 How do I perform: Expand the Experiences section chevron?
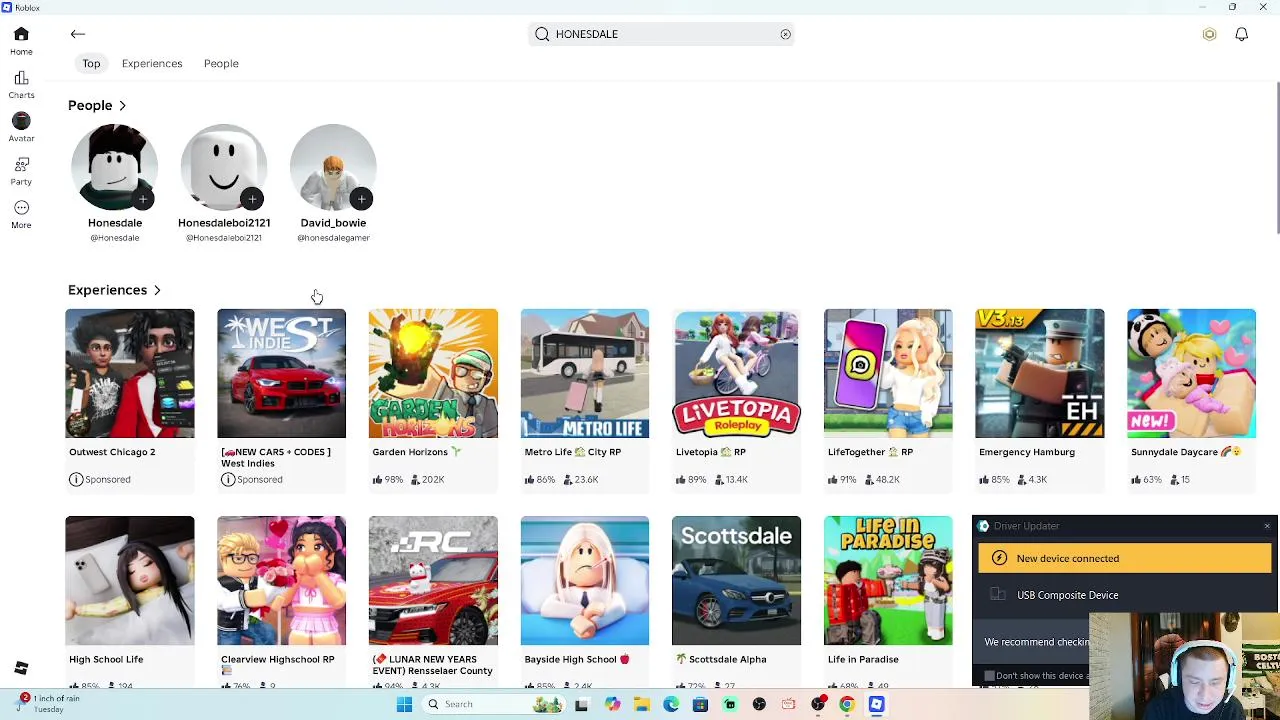157,291
